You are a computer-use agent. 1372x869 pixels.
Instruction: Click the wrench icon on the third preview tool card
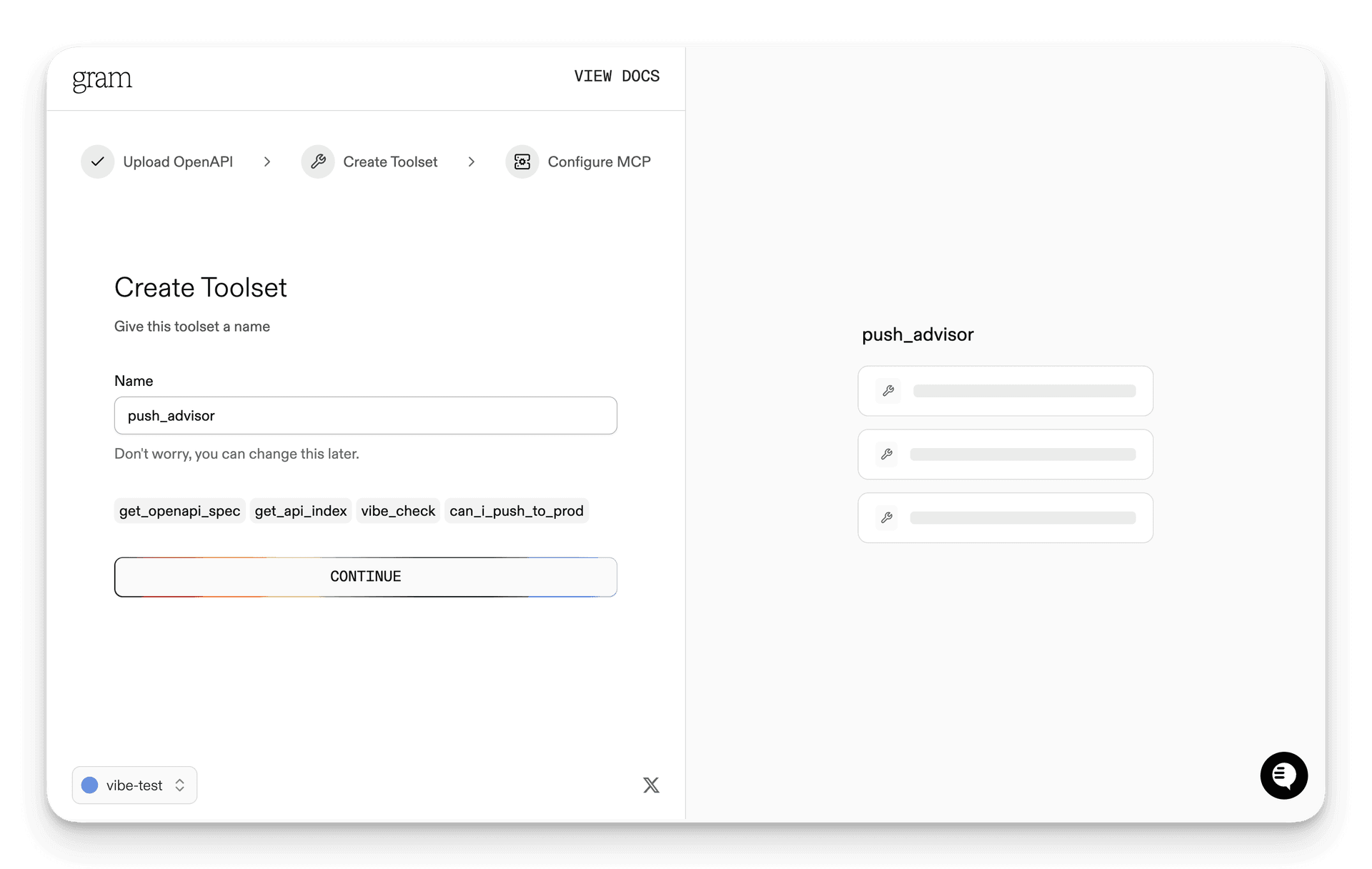(x=888, y=517)
